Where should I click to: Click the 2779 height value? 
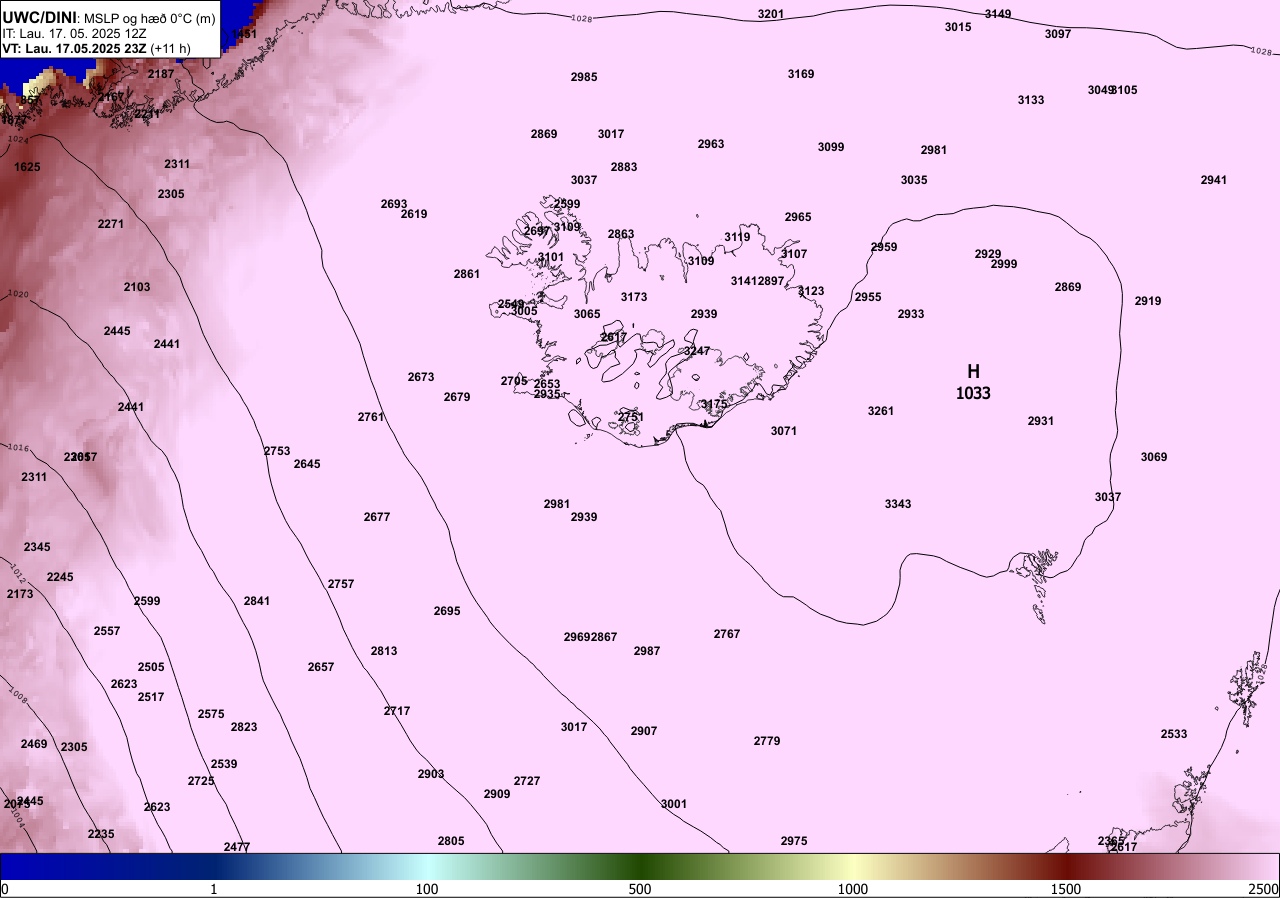tap(767, 741)
